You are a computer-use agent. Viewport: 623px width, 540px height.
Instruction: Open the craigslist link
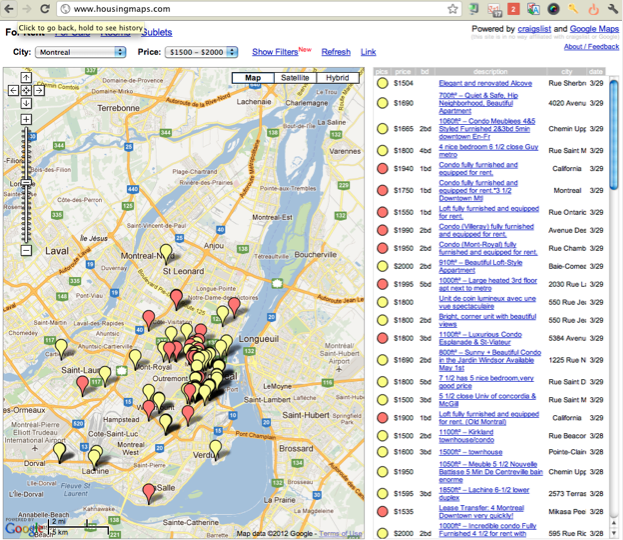pos(534,29)
